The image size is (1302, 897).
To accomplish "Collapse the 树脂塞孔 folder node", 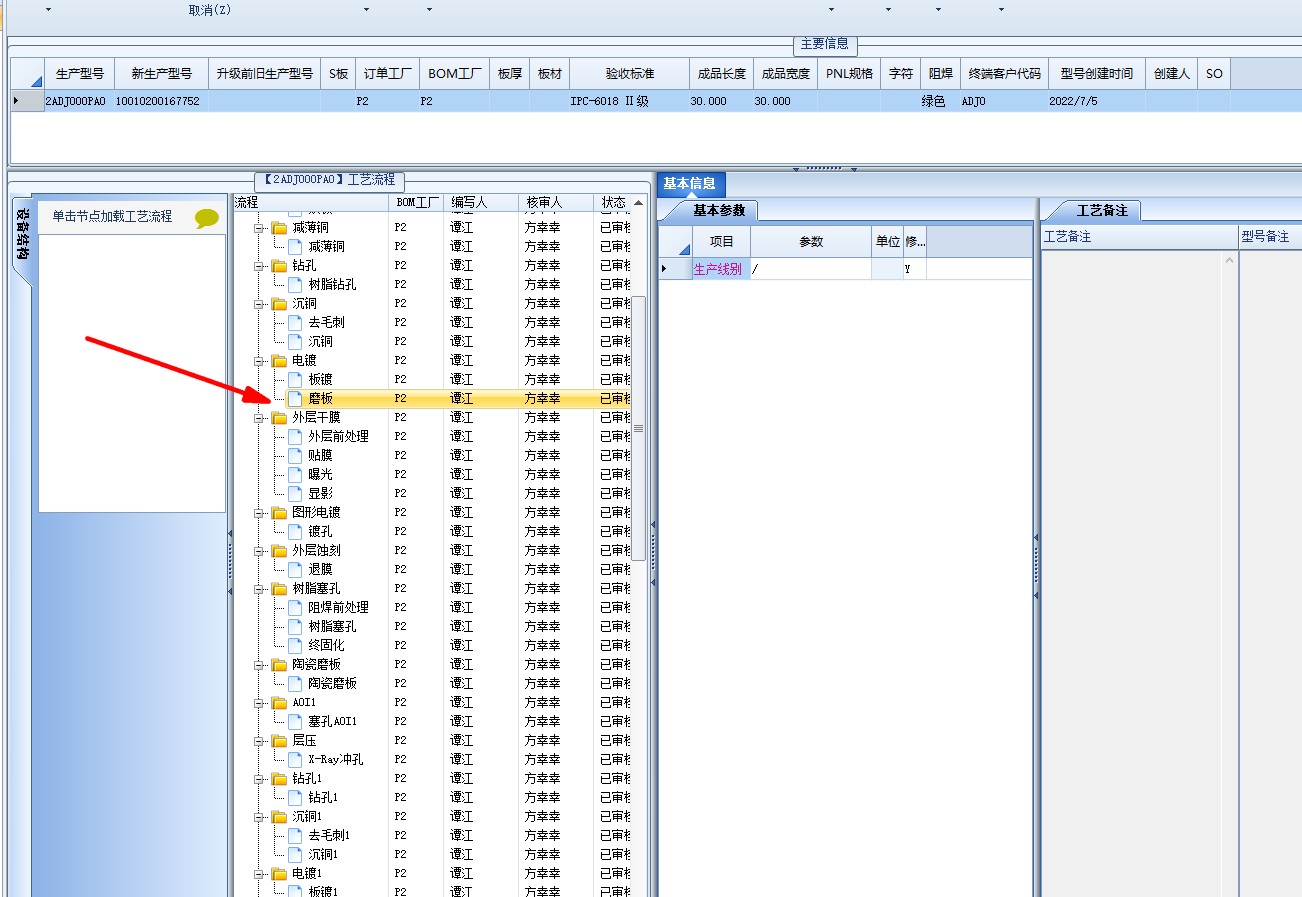I will (x=259, y=589).
